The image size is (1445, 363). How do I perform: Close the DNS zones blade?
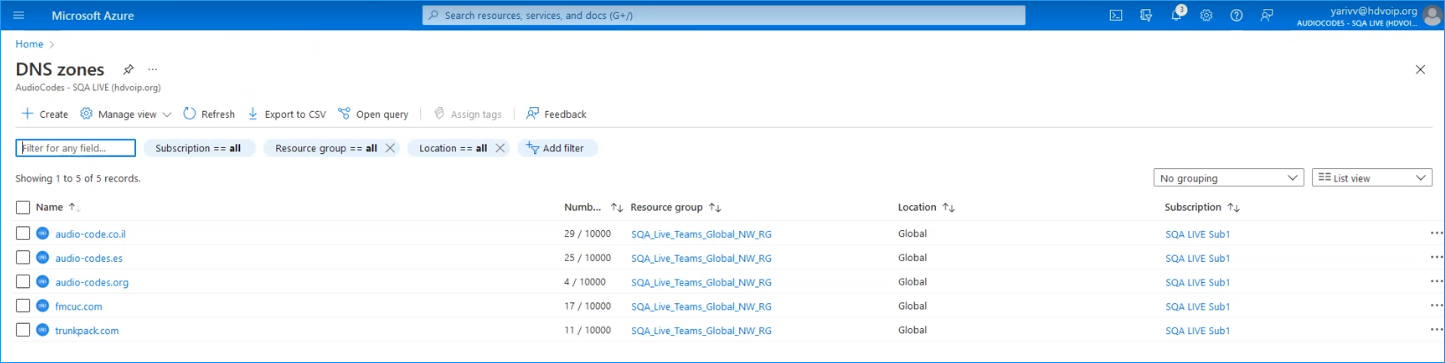tap(1420, 69)
